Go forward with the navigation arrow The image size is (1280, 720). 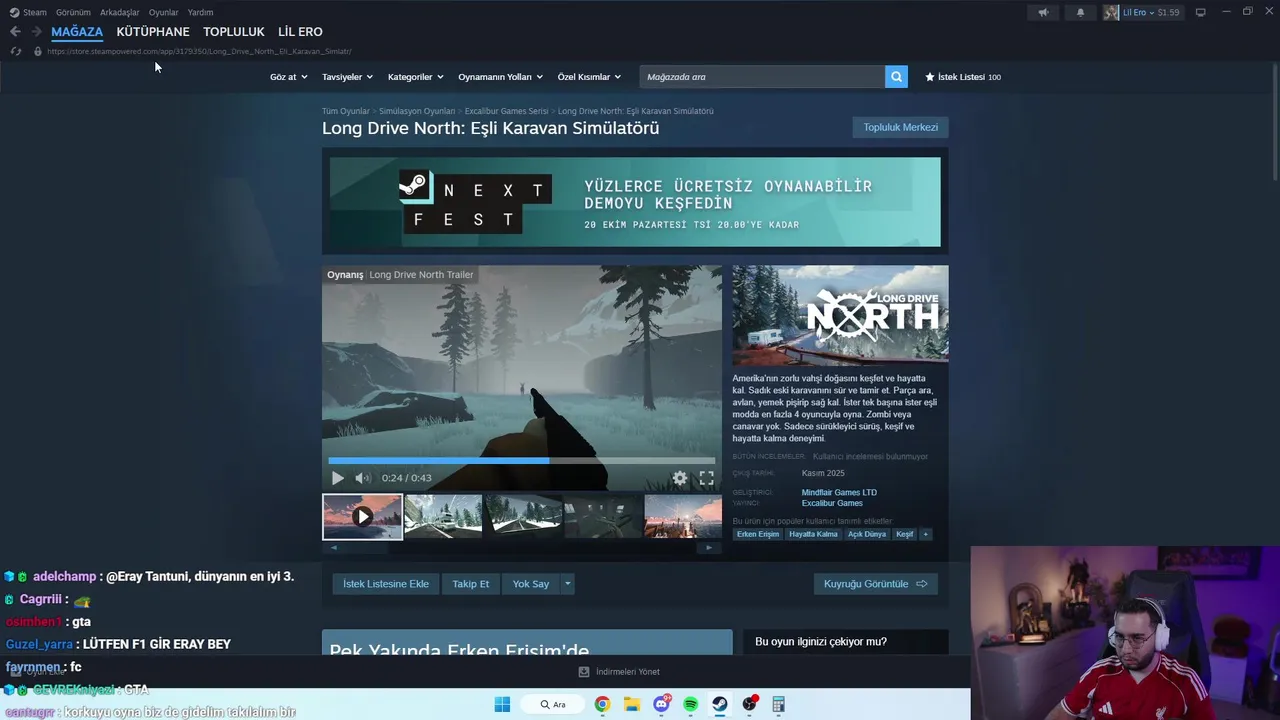(x=37, y=32)
